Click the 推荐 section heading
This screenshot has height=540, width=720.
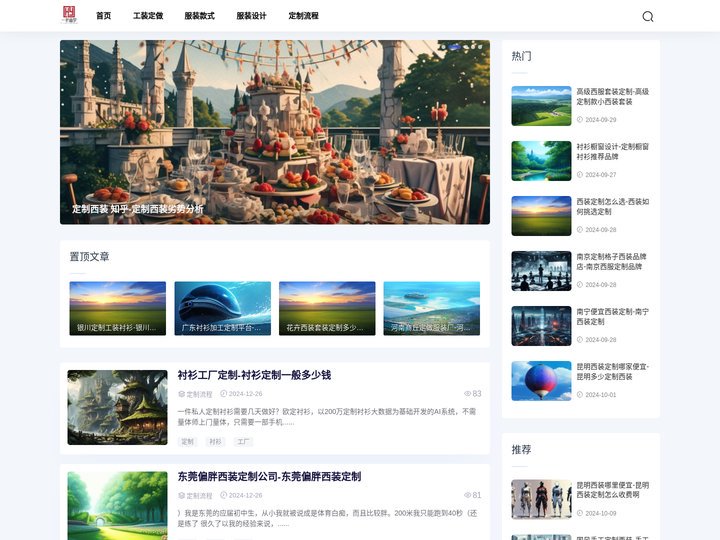pos(521,450)
